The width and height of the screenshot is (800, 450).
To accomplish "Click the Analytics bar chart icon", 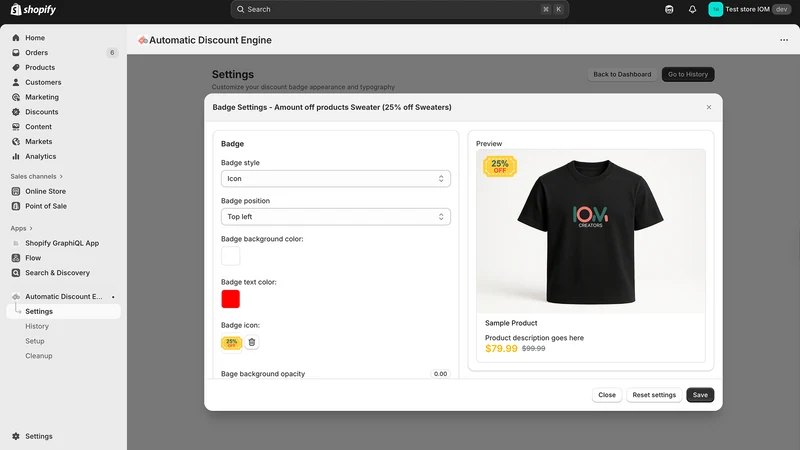I will point(16,156).
